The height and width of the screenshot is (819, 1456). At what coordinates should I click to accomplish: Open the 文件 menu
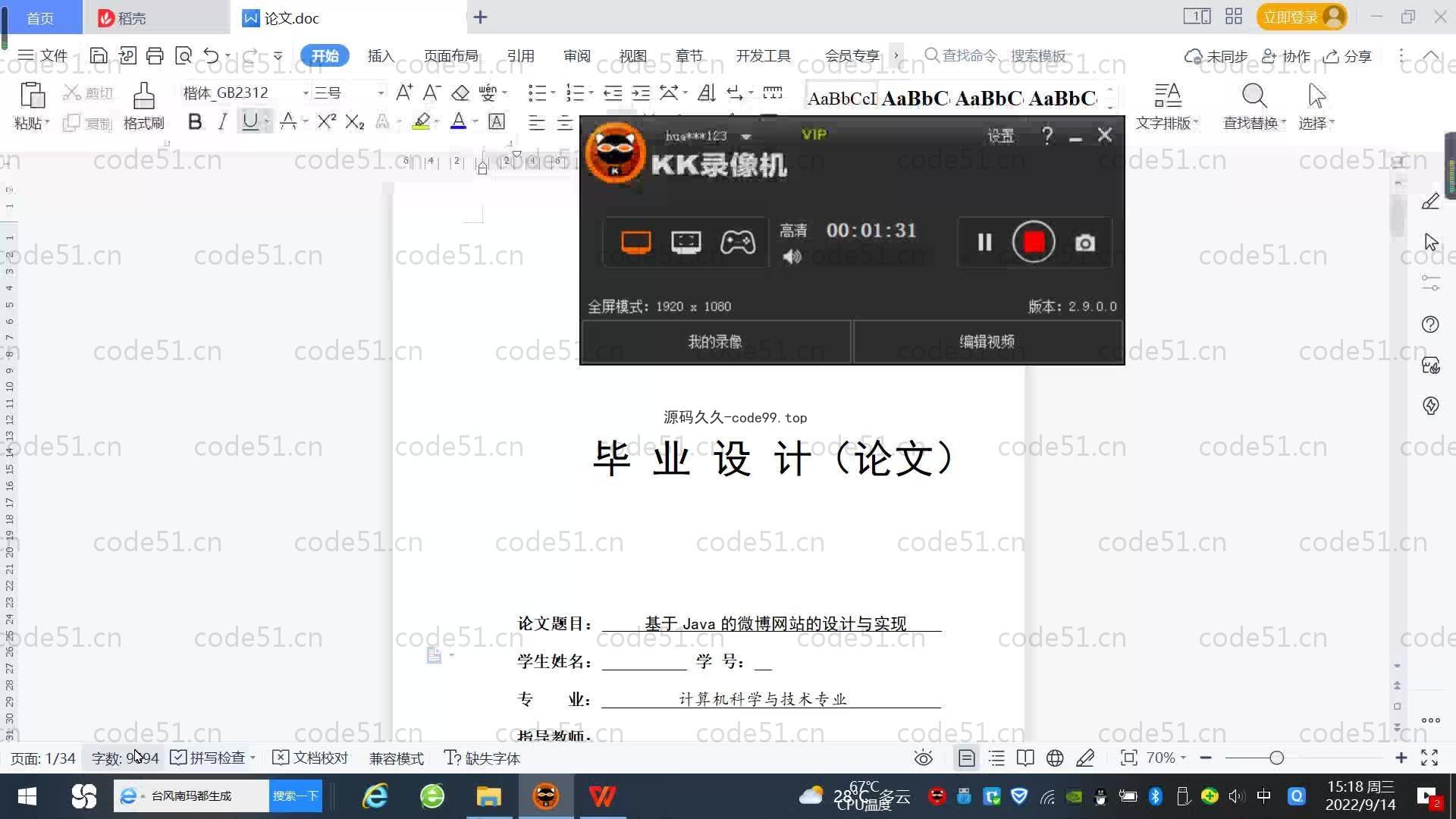pos(43,55)
